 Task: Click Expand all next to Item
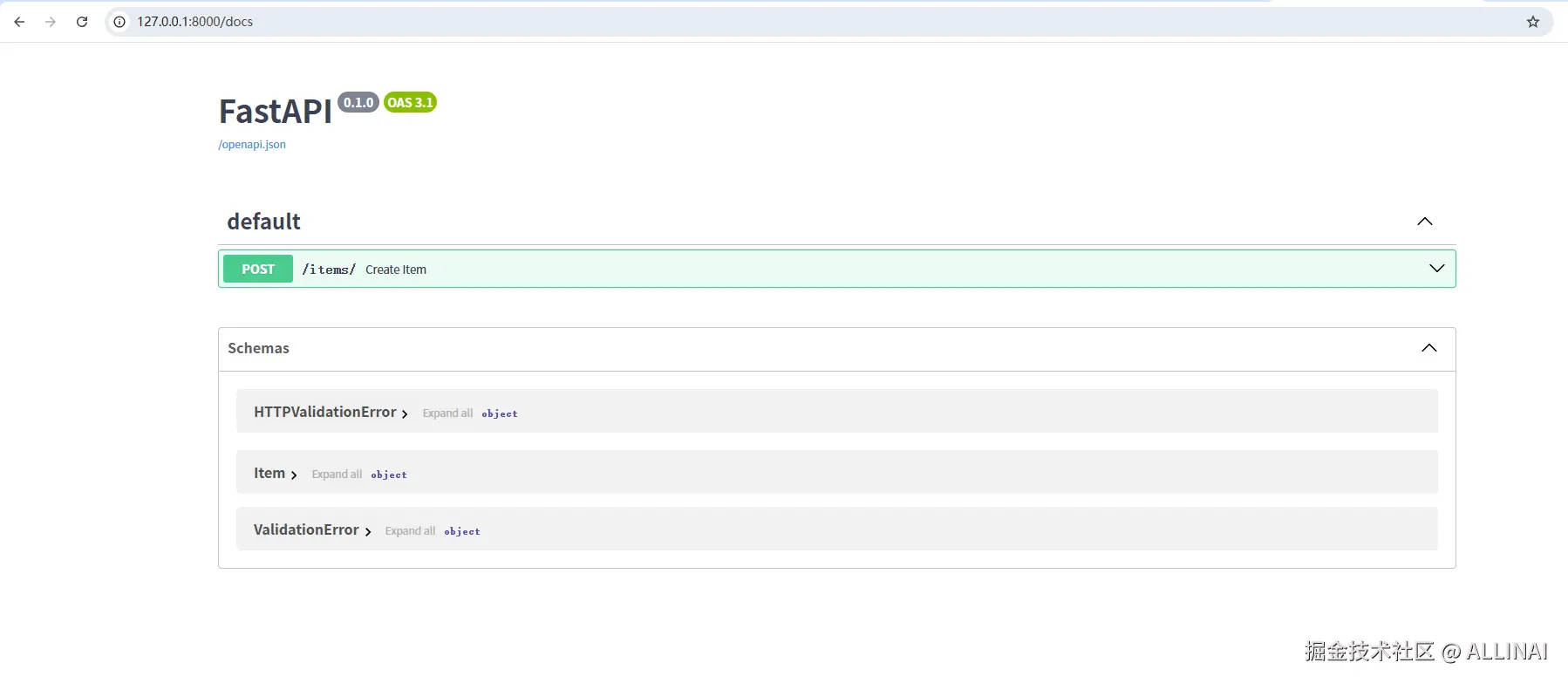337,475
